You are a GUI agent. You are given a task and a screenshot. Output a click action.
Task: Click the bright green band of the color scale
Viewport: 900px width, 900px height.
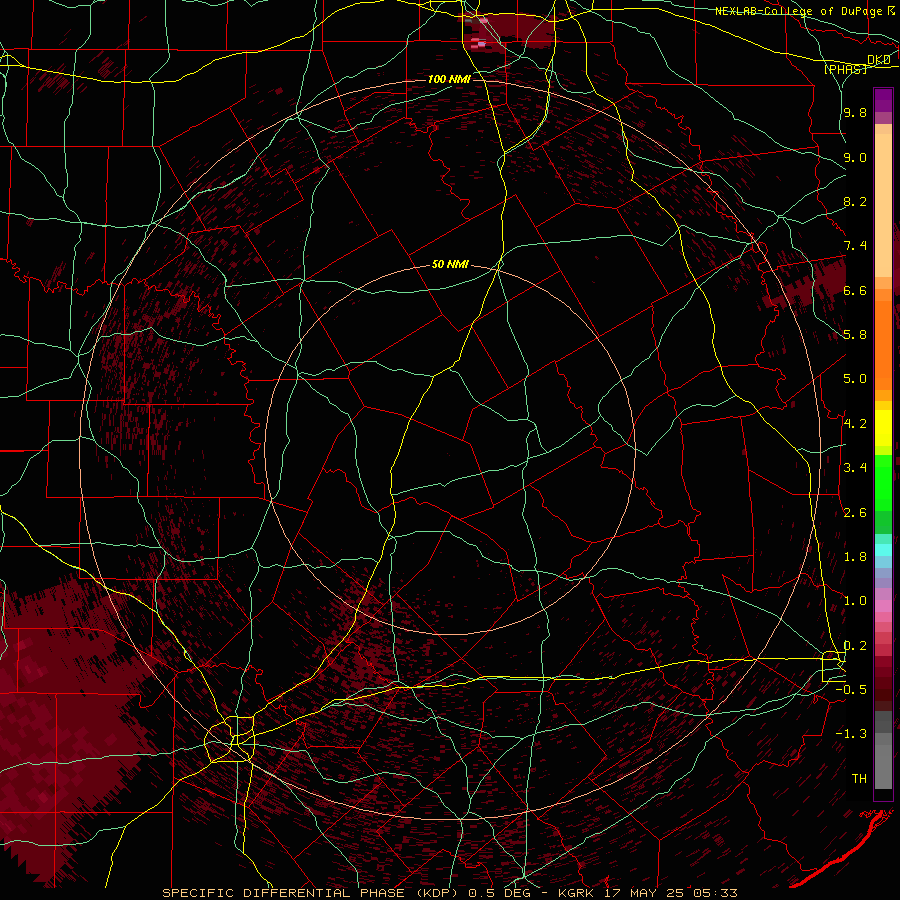pos(883,482)
